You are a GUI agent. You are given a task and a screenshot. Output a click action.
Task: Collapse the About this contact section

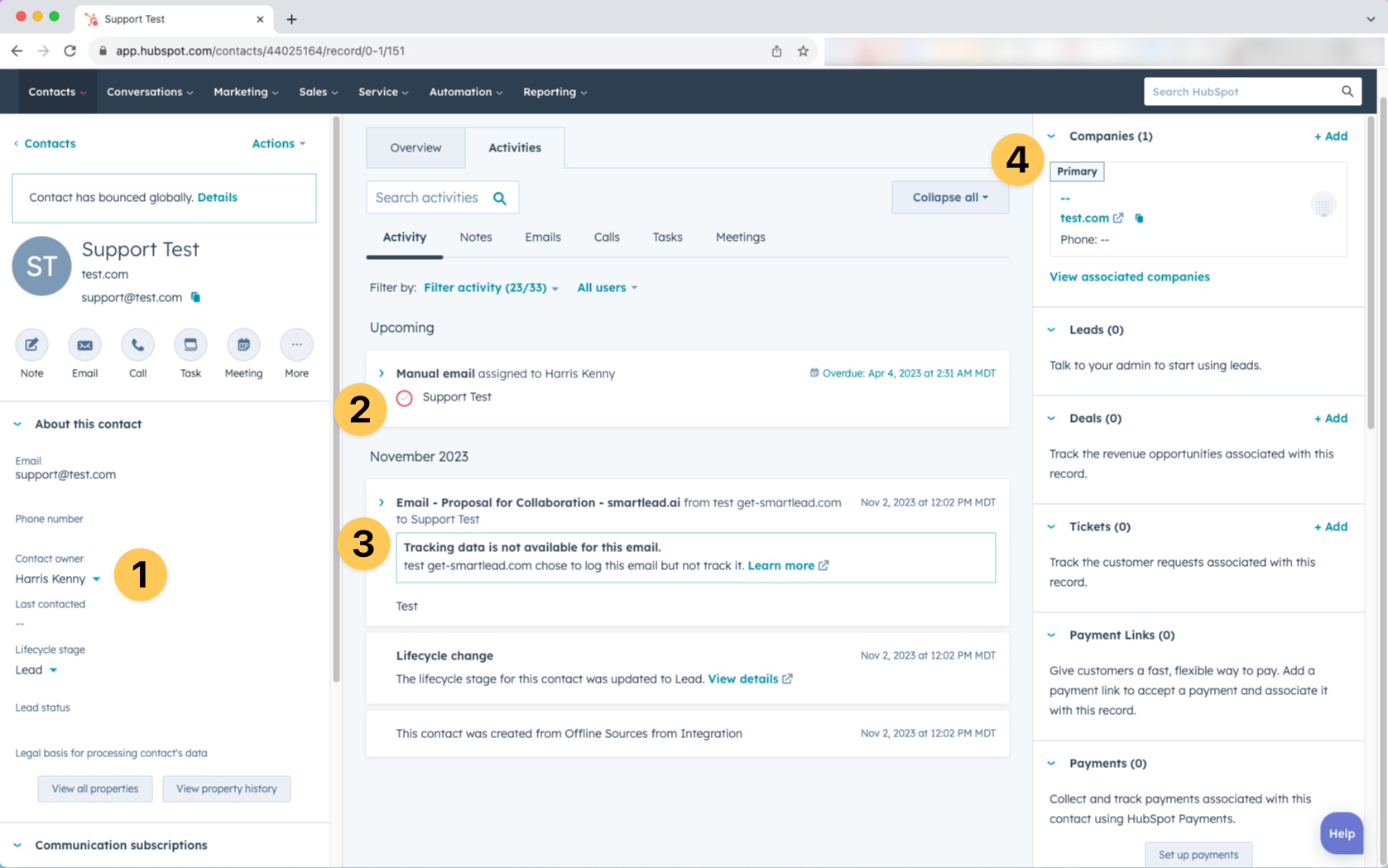tap(17, 424)
